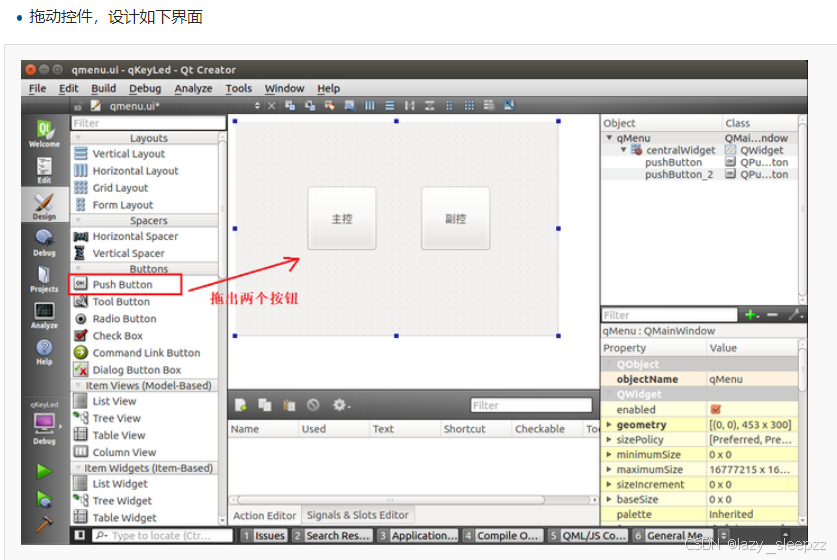Screen dimensions: 837x560
Task: Switch to Analyze mode
Action: tap(44, 315)
